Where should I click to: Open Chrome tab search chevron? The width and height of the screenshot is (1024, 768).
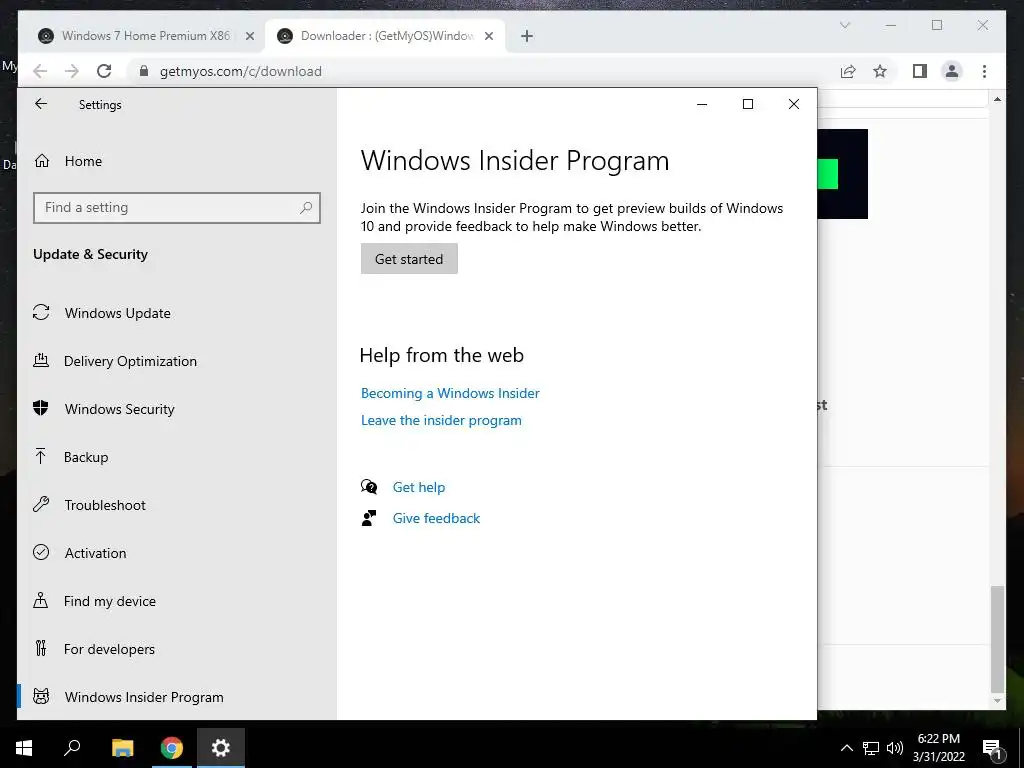pos(844,25)
